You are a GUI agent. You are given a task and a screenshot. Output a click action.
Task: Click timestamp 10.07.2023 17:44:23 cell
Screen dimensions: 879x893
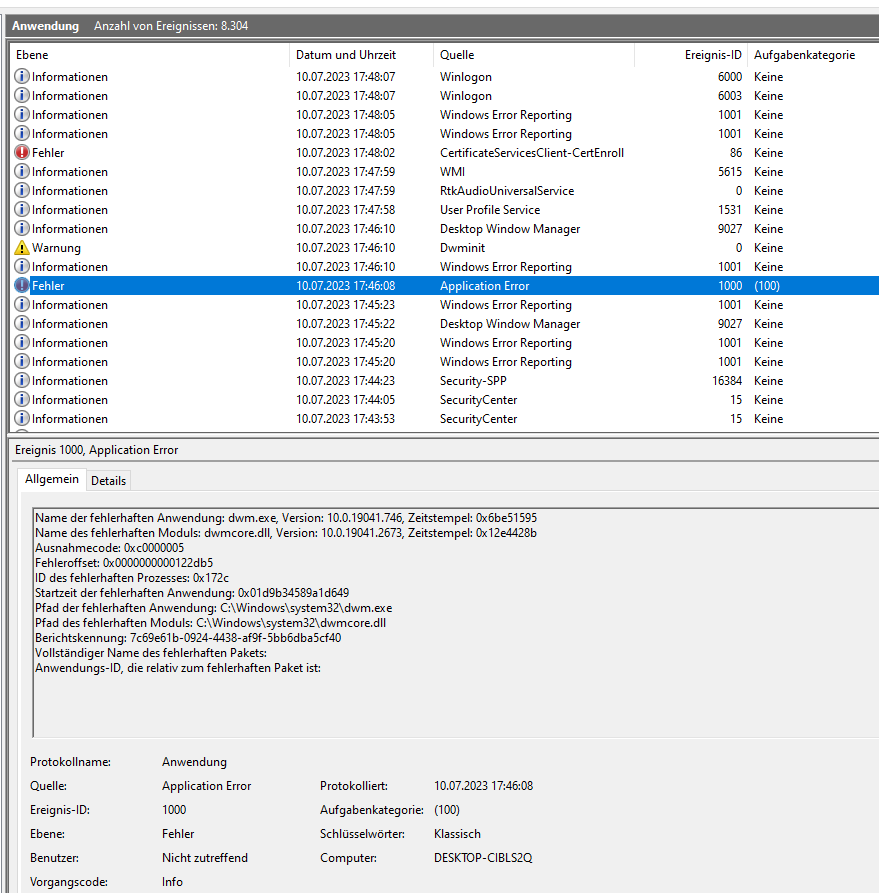point(345,380)
